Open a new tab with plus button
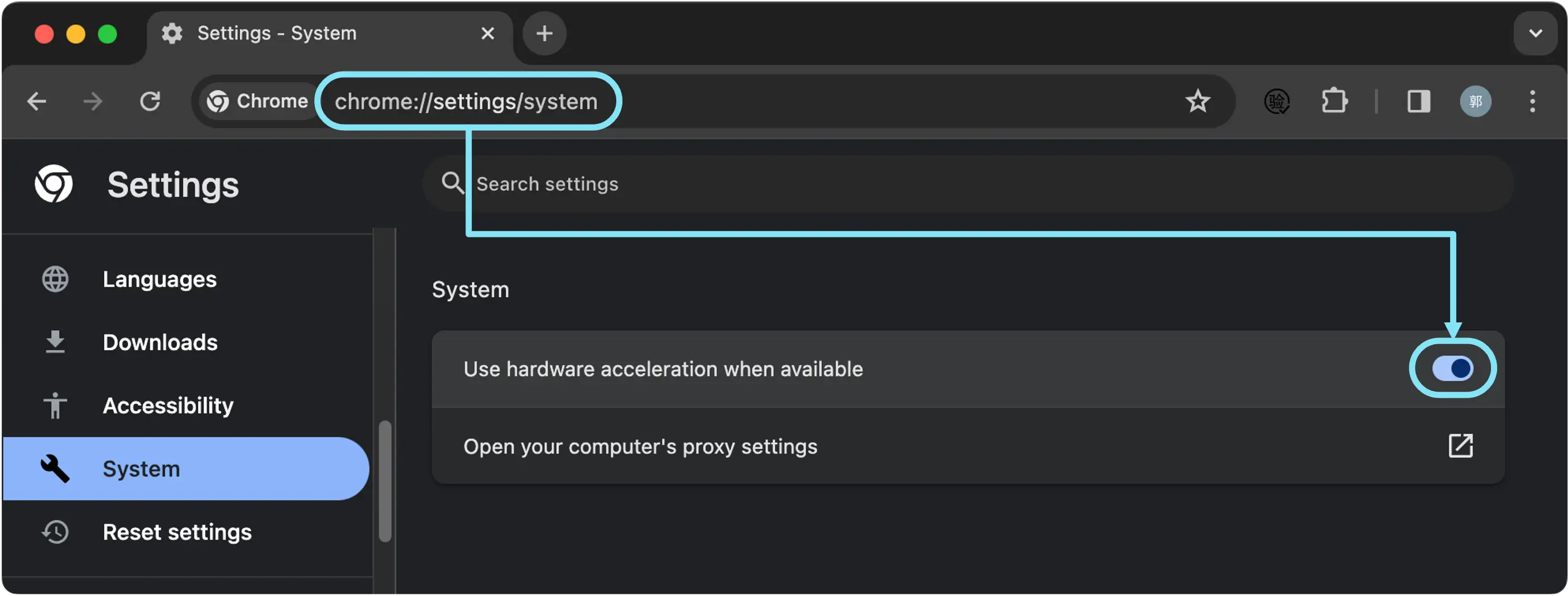Viewport: 1568px width, 596px height. click(544, 33)
